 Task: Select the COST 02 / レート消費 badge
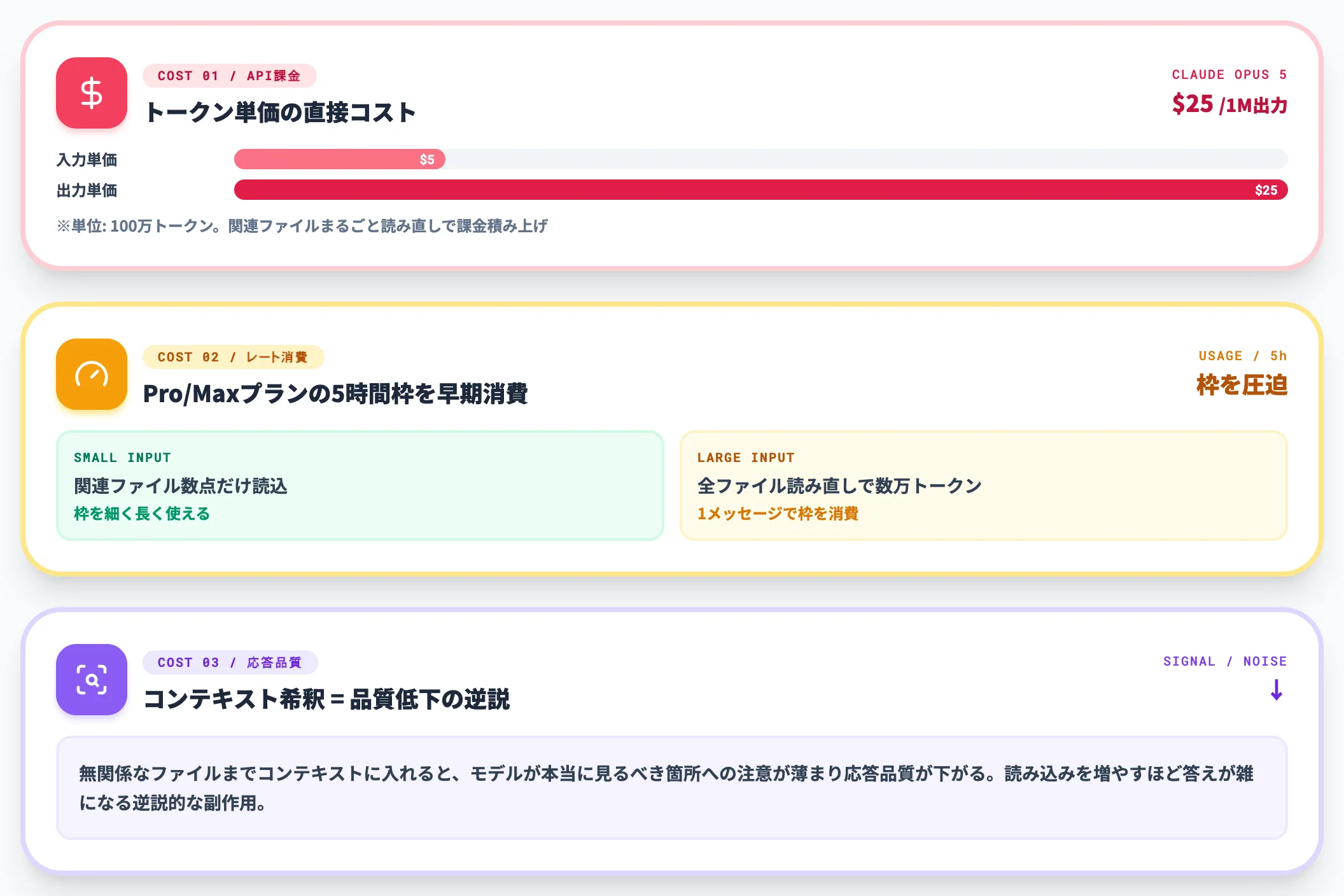(x=233, y=357)
